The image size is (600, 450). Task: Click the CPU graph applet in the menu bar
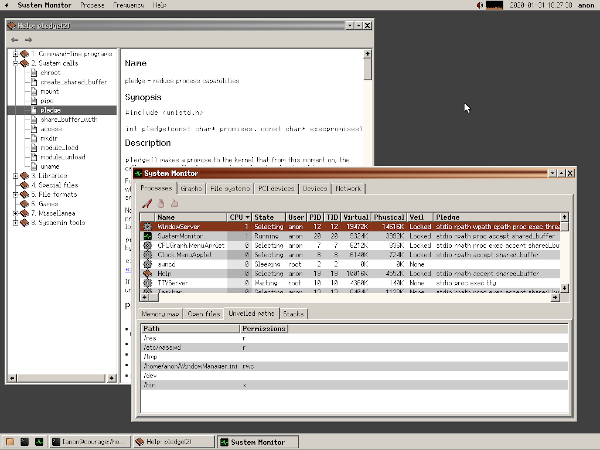pyautogui.click(x=494, y=5)
